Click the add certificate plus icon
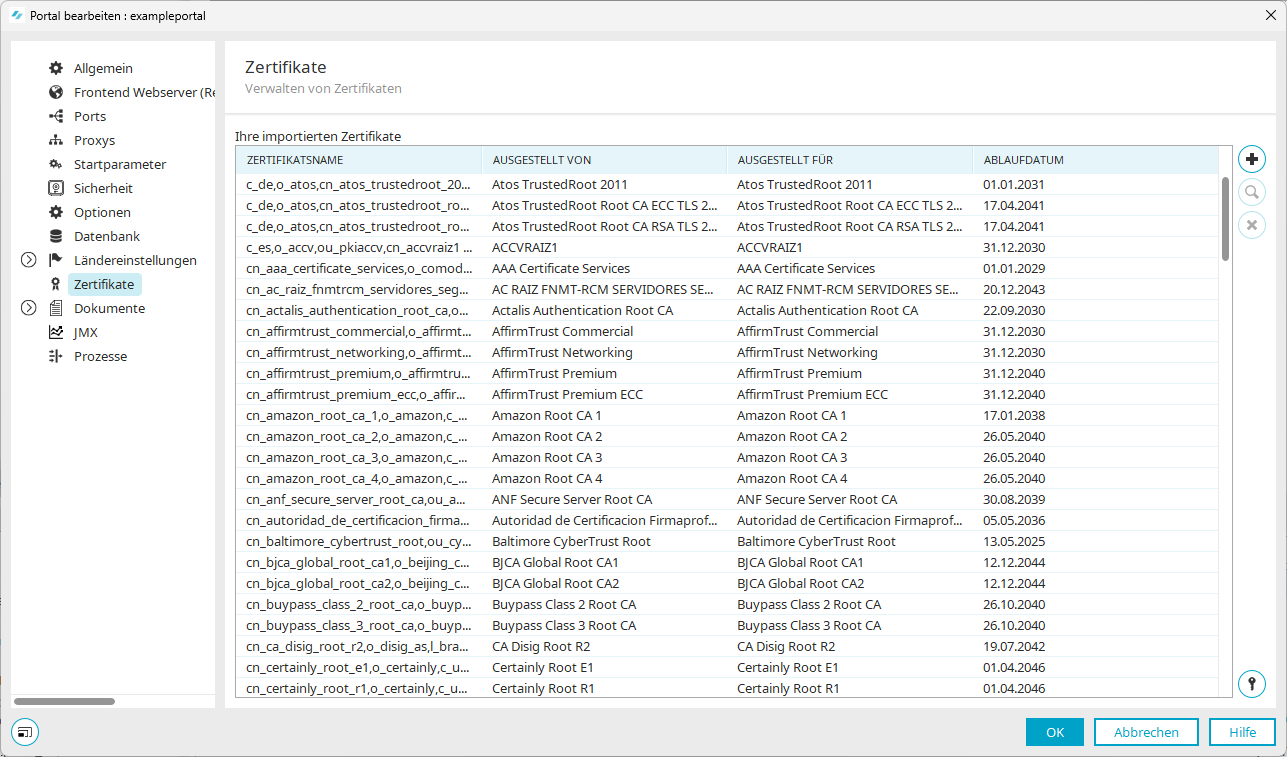The height and width of the screenshot is (757, 1287). [1251, 159]
